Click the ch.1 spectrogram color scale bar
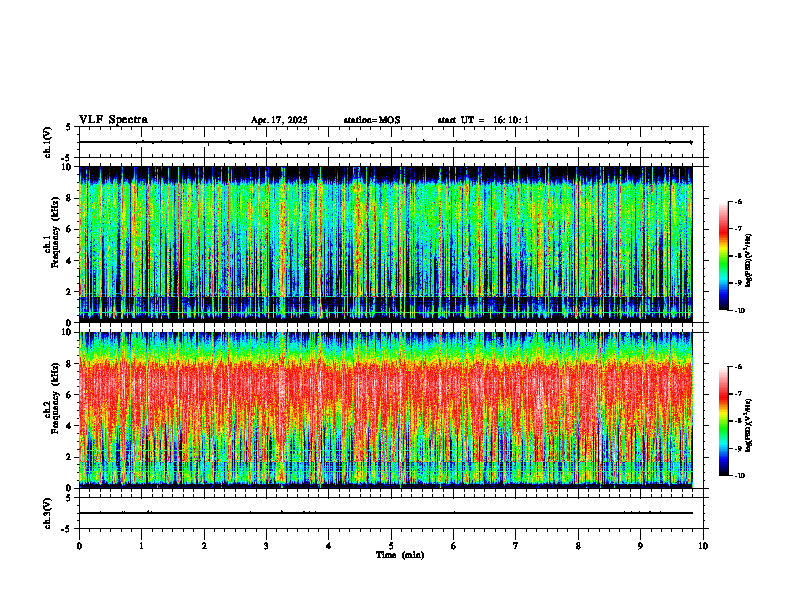Image resolution: width=792 pixels, height=612 pixels. pyautogui.click(x=723, y=256)
